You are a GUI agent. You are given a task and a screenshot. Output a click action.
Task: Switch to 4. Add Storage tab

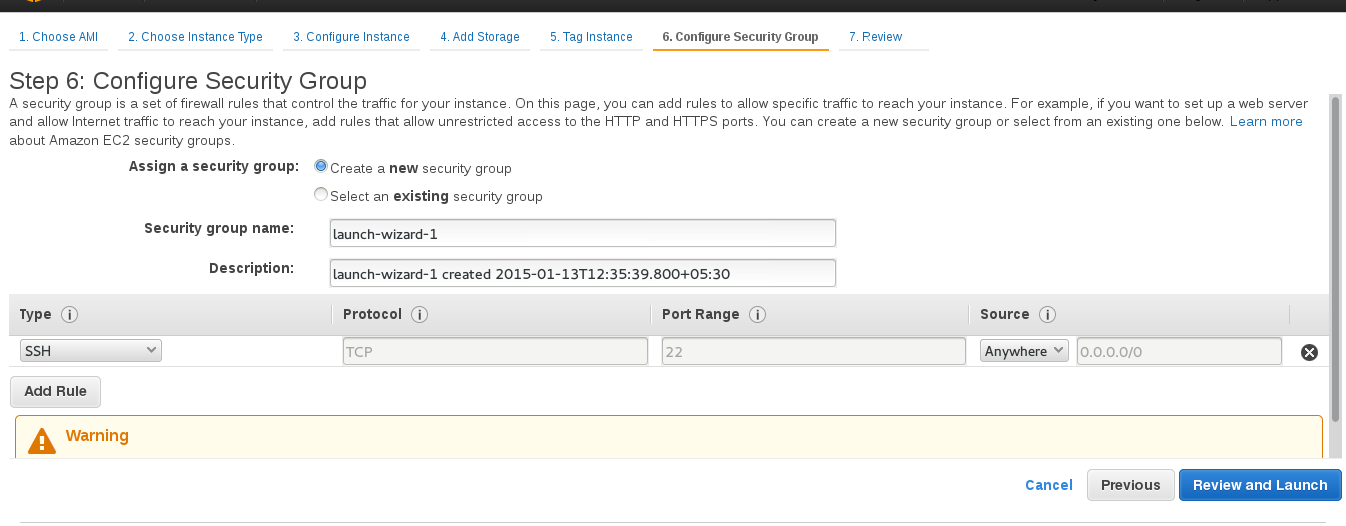(x=480, y=37)
